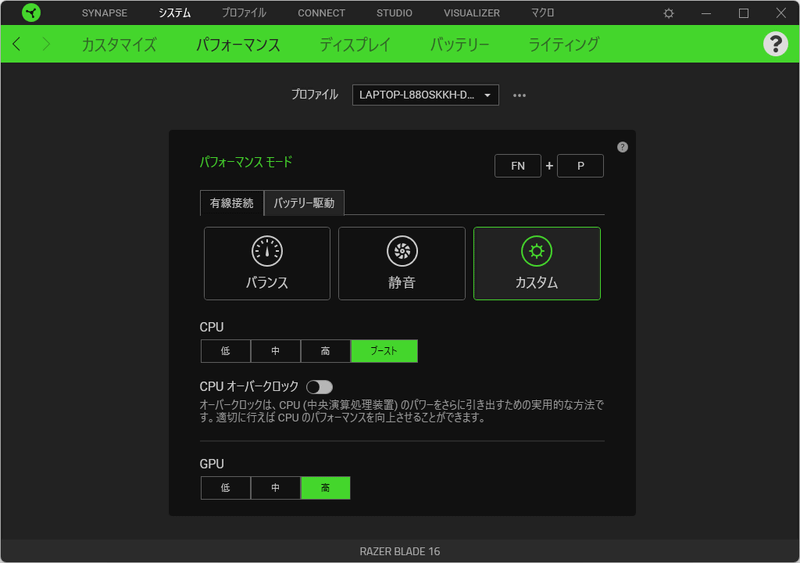Open profile options three-dot menu

pyautogui.click(x=519, y=95)
